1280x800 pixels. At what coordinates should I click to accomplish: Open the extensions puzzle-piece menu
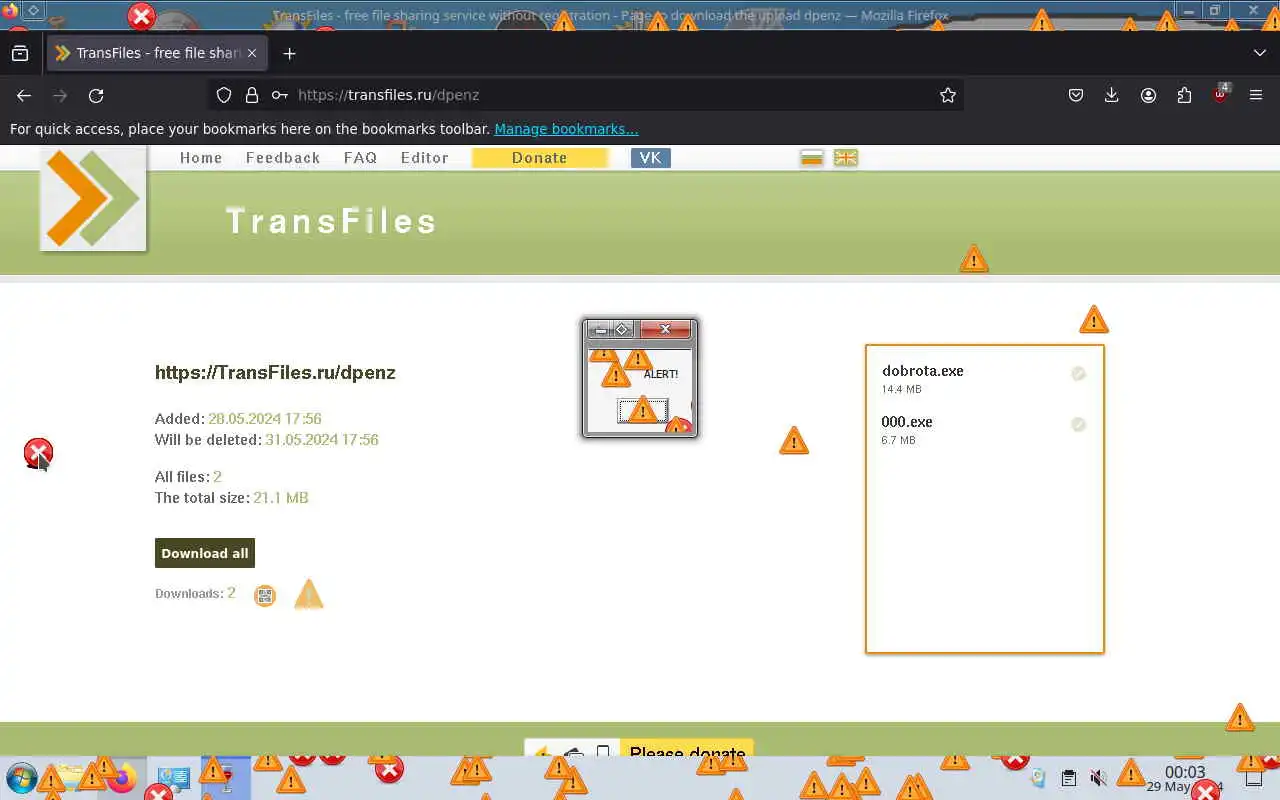pos(1184,95)
